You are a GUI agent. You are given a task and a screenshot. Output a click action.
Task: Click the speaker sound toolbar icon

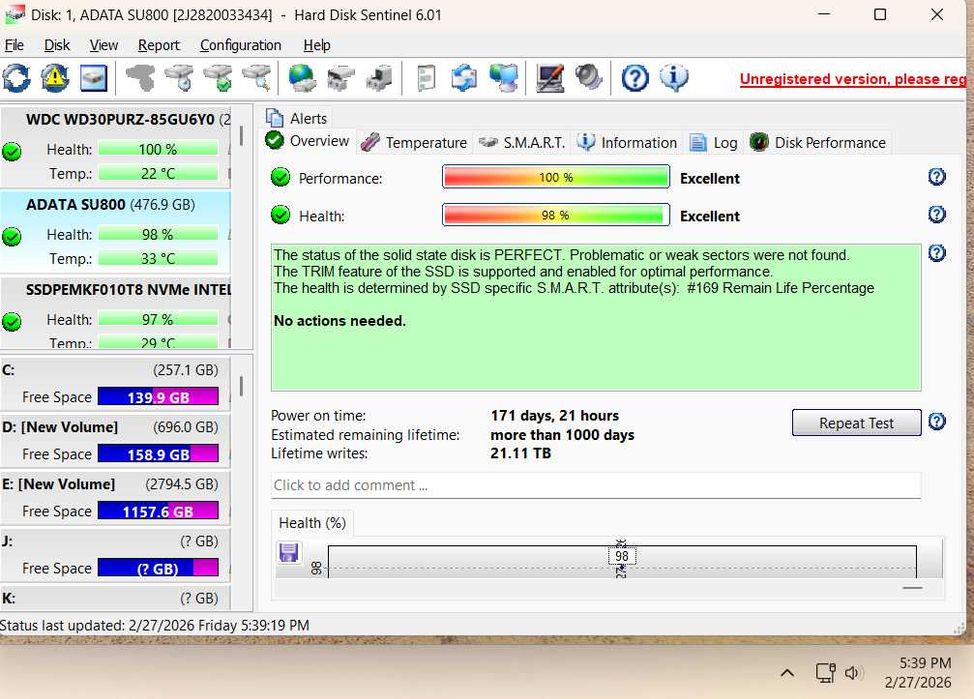coord(588,78)
